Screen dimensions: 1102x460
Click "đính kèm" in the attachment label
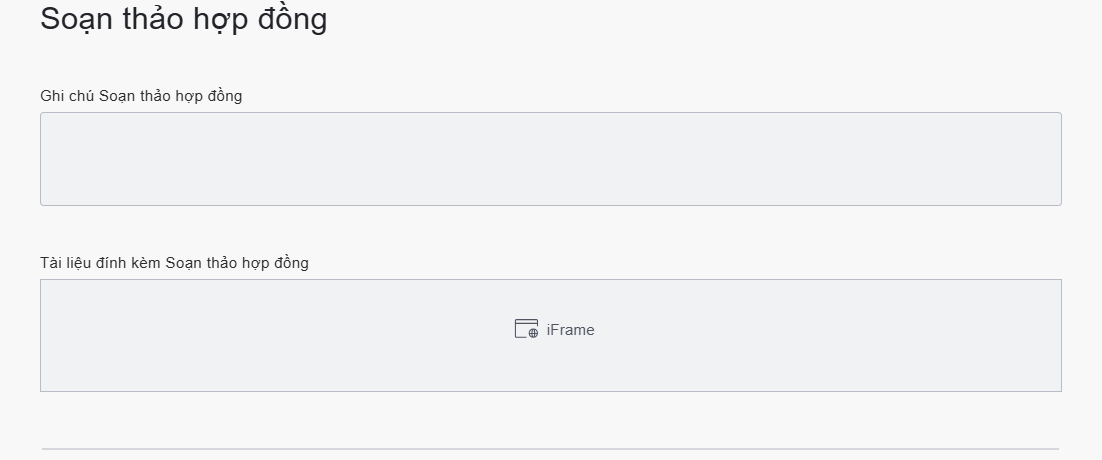[x=132, y=263]
